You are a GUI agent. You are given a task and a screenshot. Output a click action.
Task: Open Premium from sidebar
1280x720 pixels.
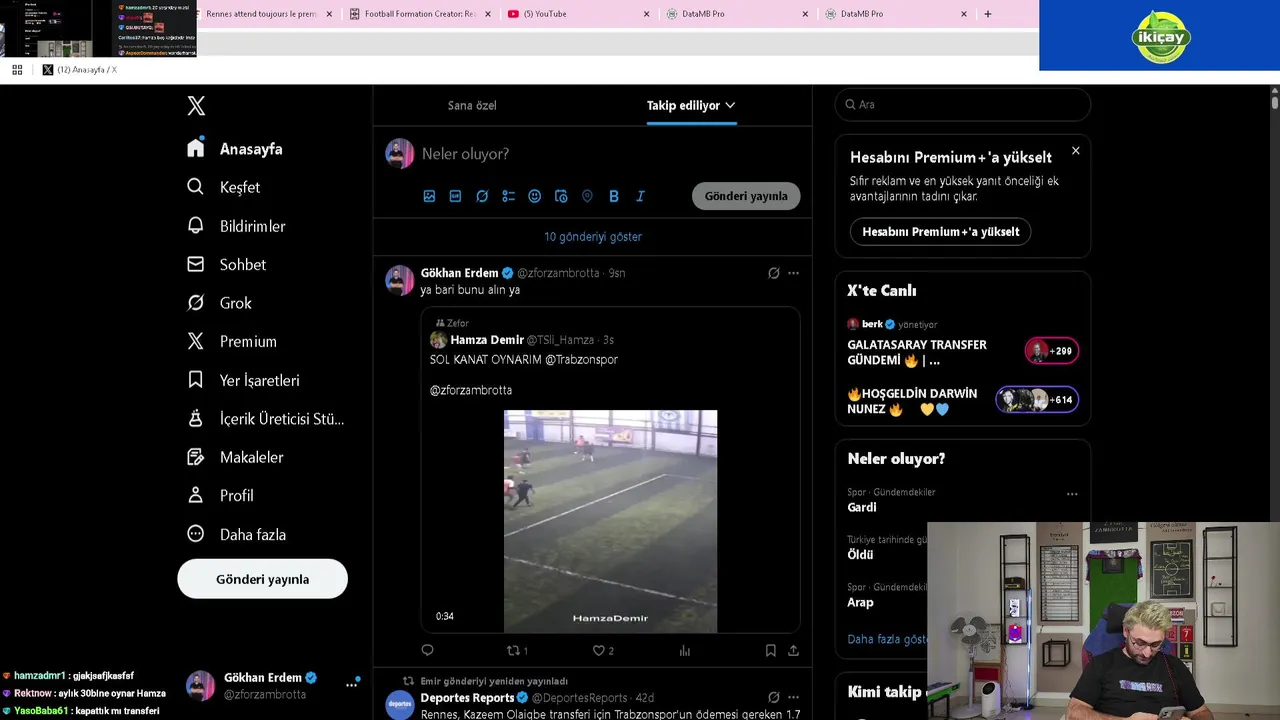pyautogui.click(x=232, y=341)
